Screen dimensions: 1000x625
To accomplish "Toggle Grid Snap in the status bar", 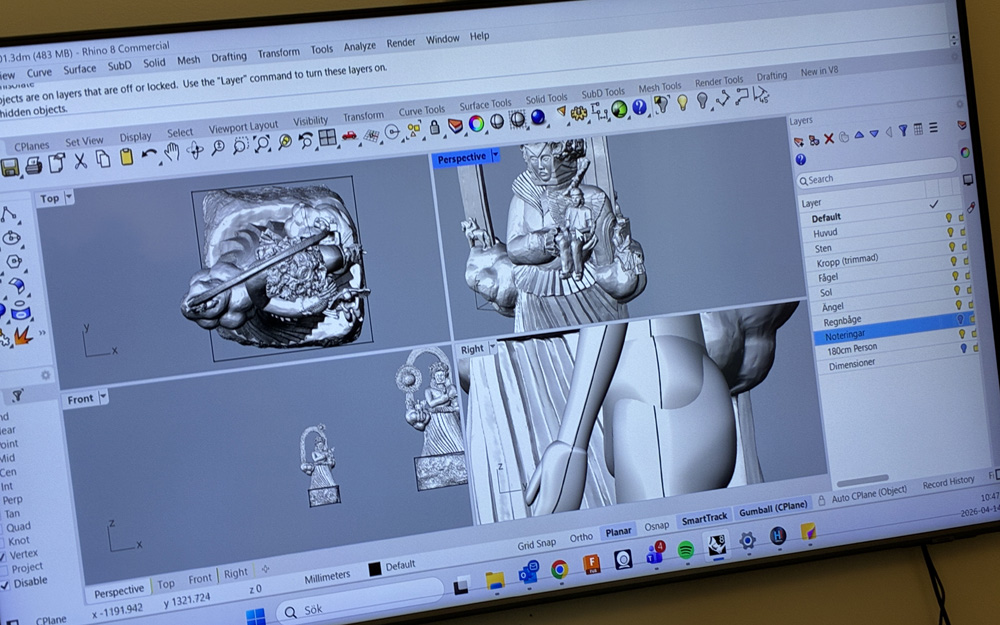I will click(x=536, y=544).
